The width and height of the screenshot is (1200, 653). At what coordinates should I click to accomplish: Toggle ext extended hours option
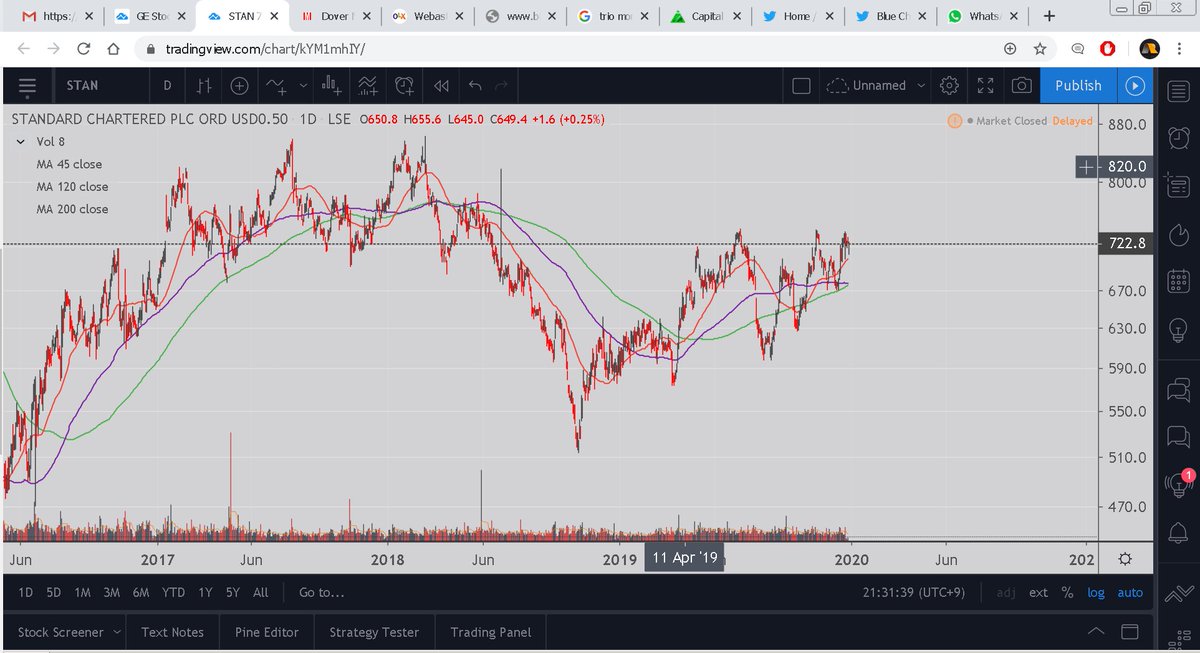(x=1039, y=592)
